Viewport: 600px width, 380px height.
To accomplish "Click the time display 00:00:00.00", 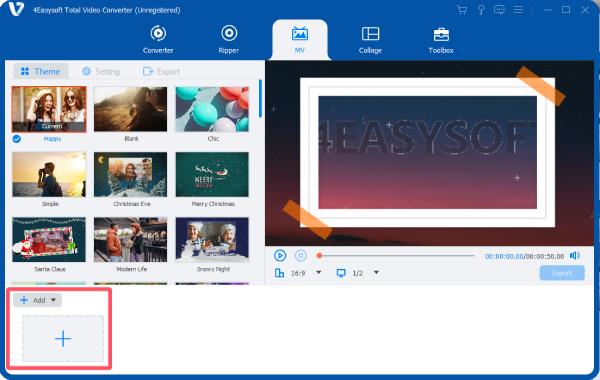I will (504, 256).
